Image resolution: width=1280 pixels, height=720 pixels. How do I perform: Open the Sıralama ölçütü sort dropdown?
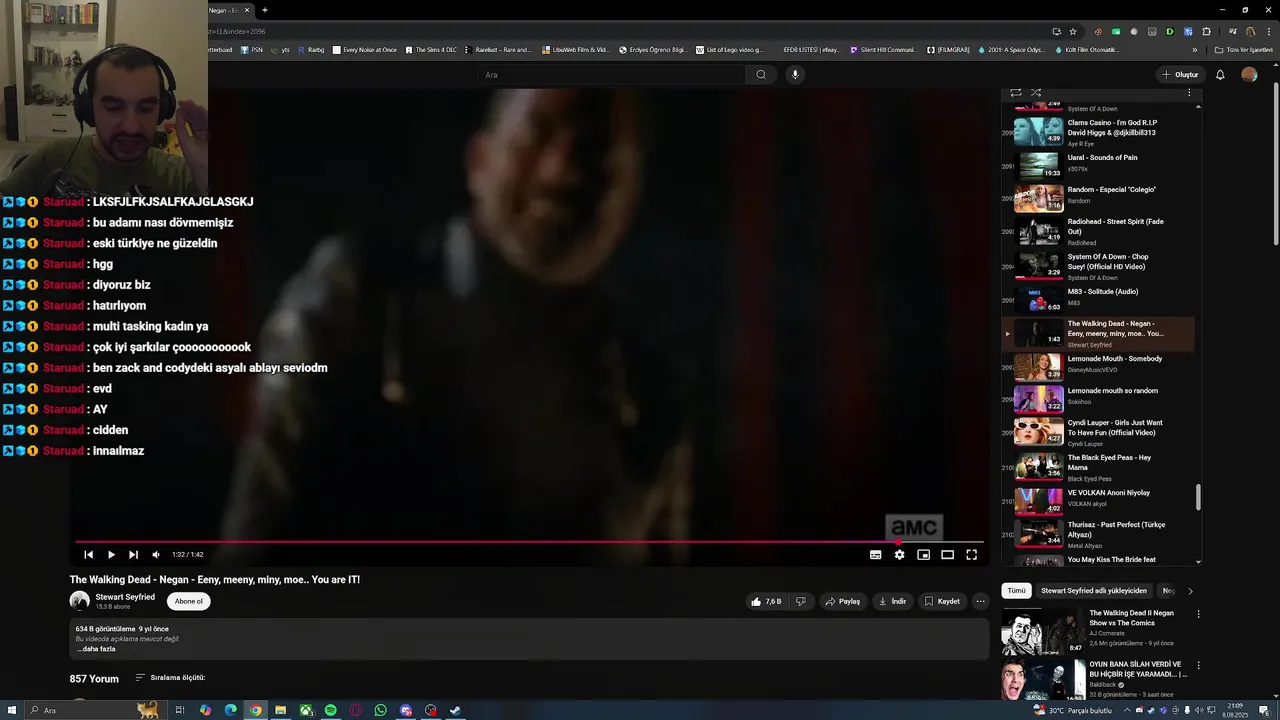pos(170,678)
